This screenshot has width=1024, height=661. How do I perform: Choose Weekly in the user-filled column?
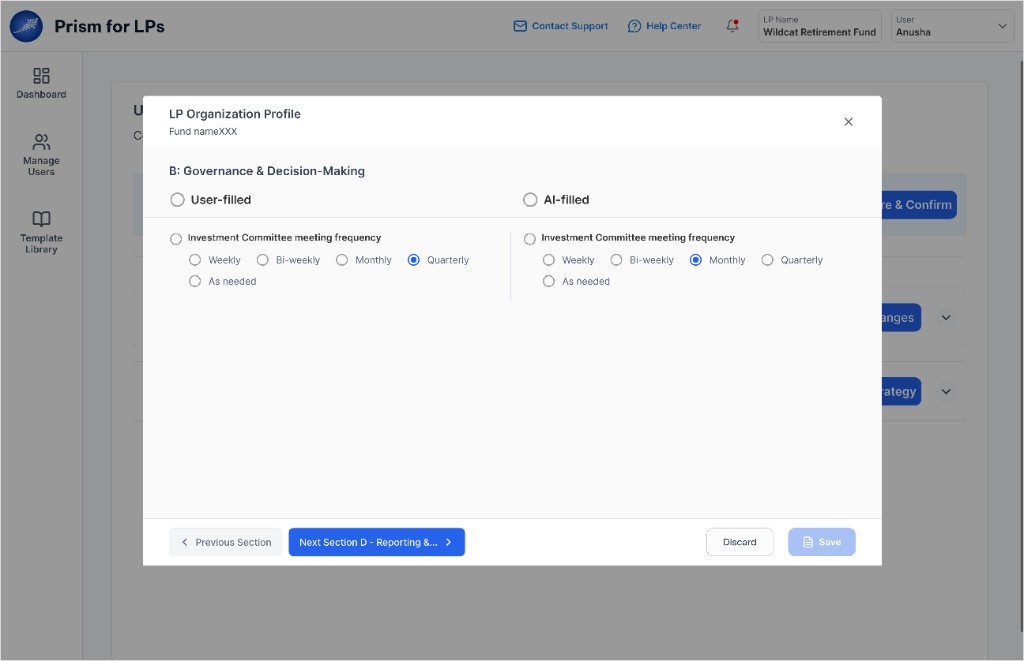(x=195, y=260)
